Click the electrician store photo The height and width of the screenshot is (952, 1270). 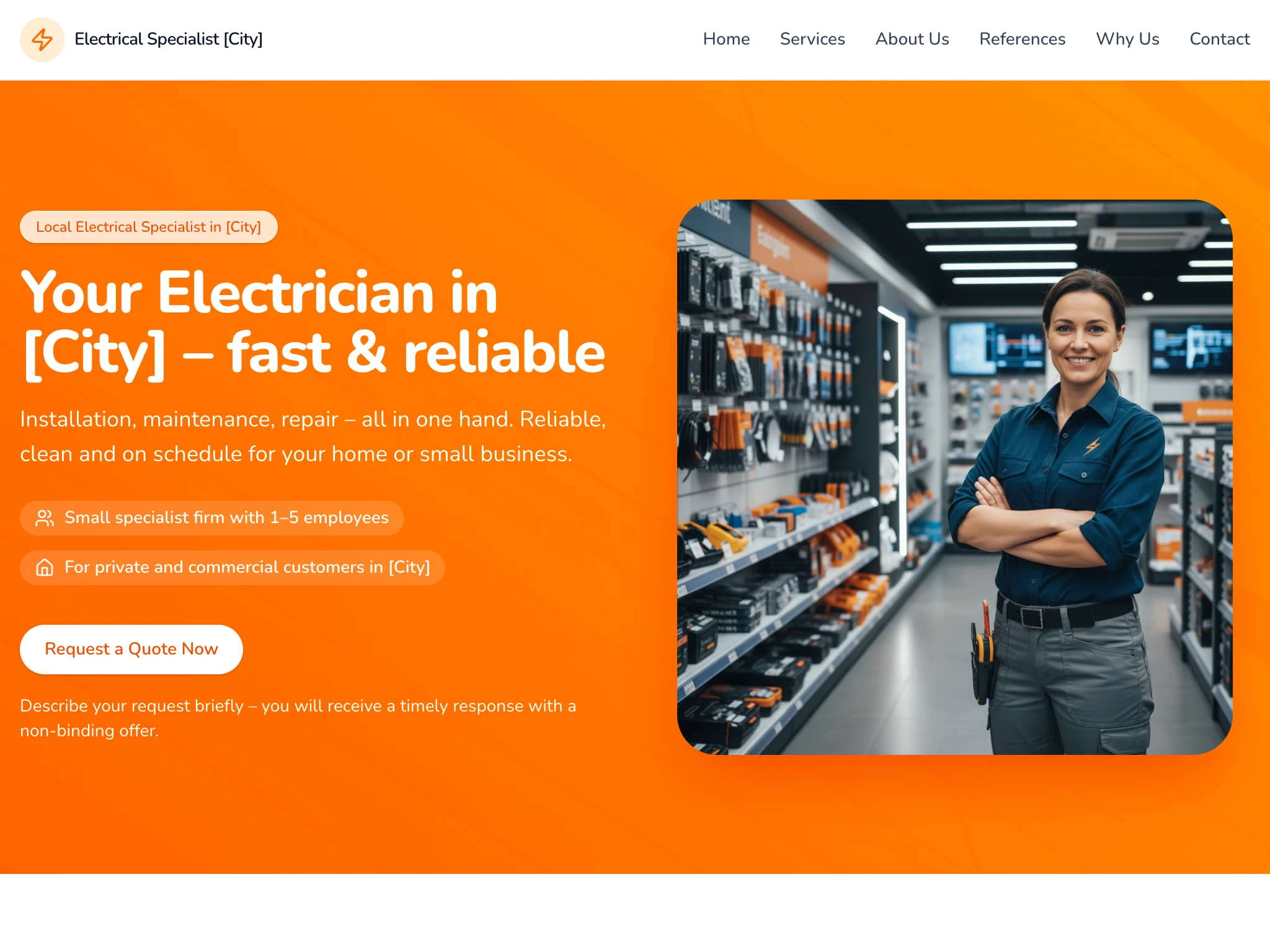(x=955, y=477)
